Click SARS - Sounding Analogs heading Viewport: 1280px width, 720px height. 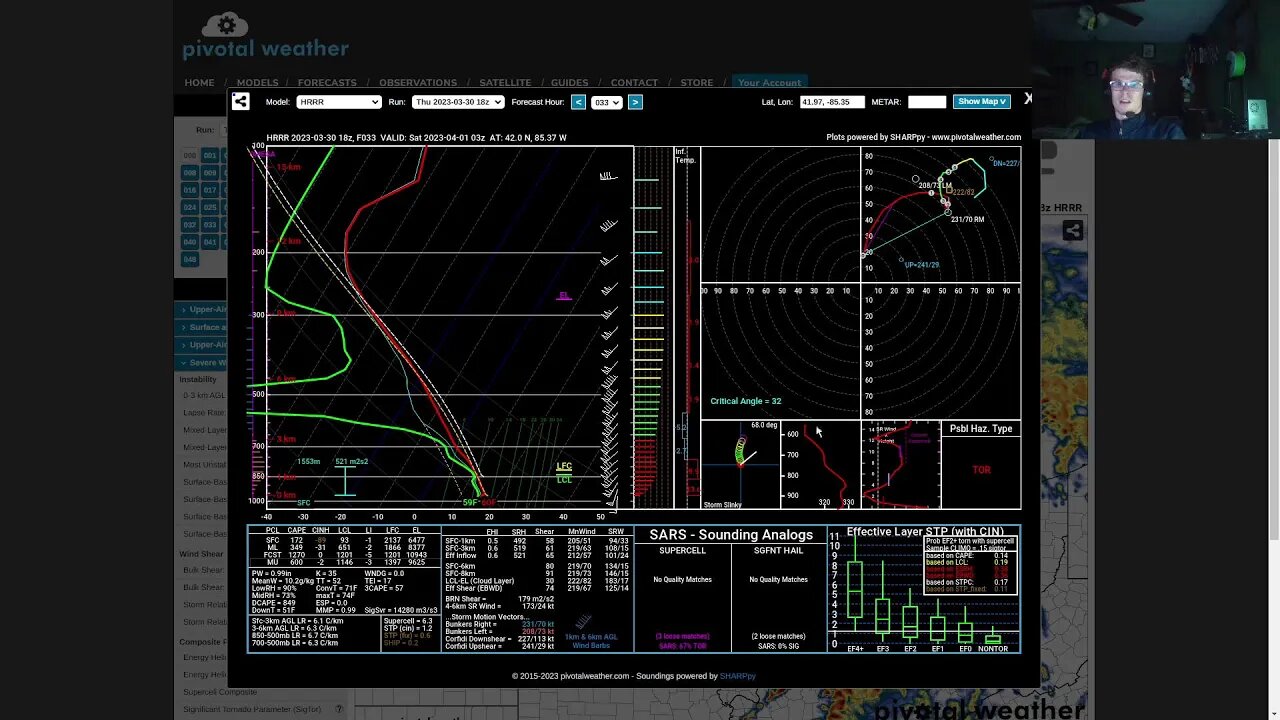731,535
